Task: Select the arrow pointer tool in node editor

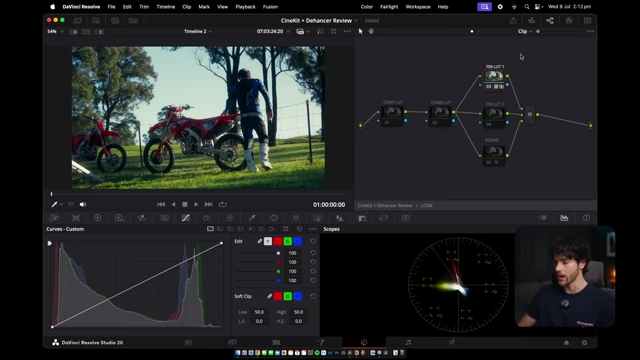Action: pyautogui.click(x=360, y=31)
